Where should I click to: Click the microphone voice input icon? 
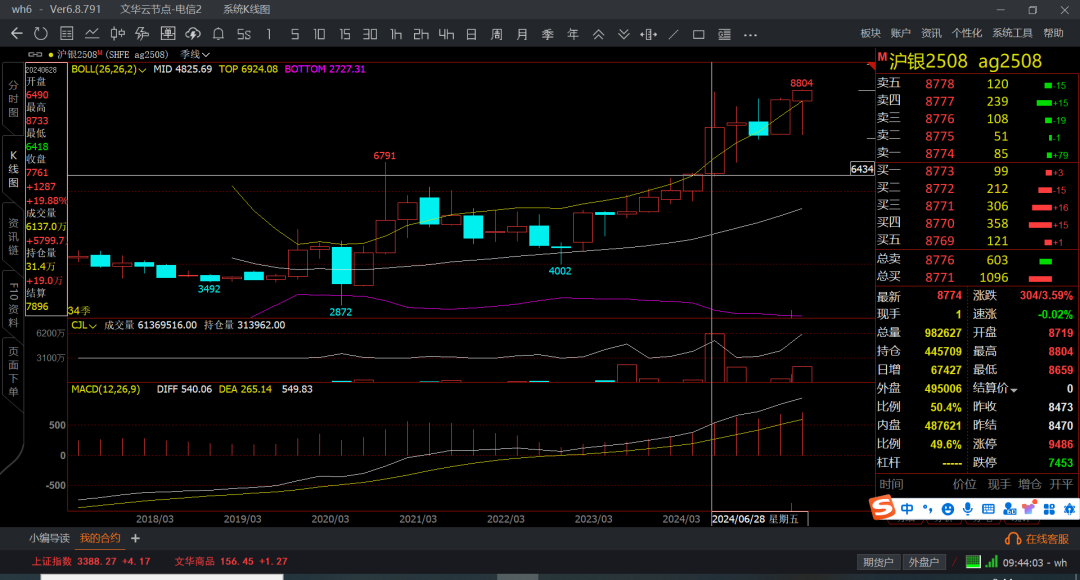pyautogui.click(x=968, y=509)
